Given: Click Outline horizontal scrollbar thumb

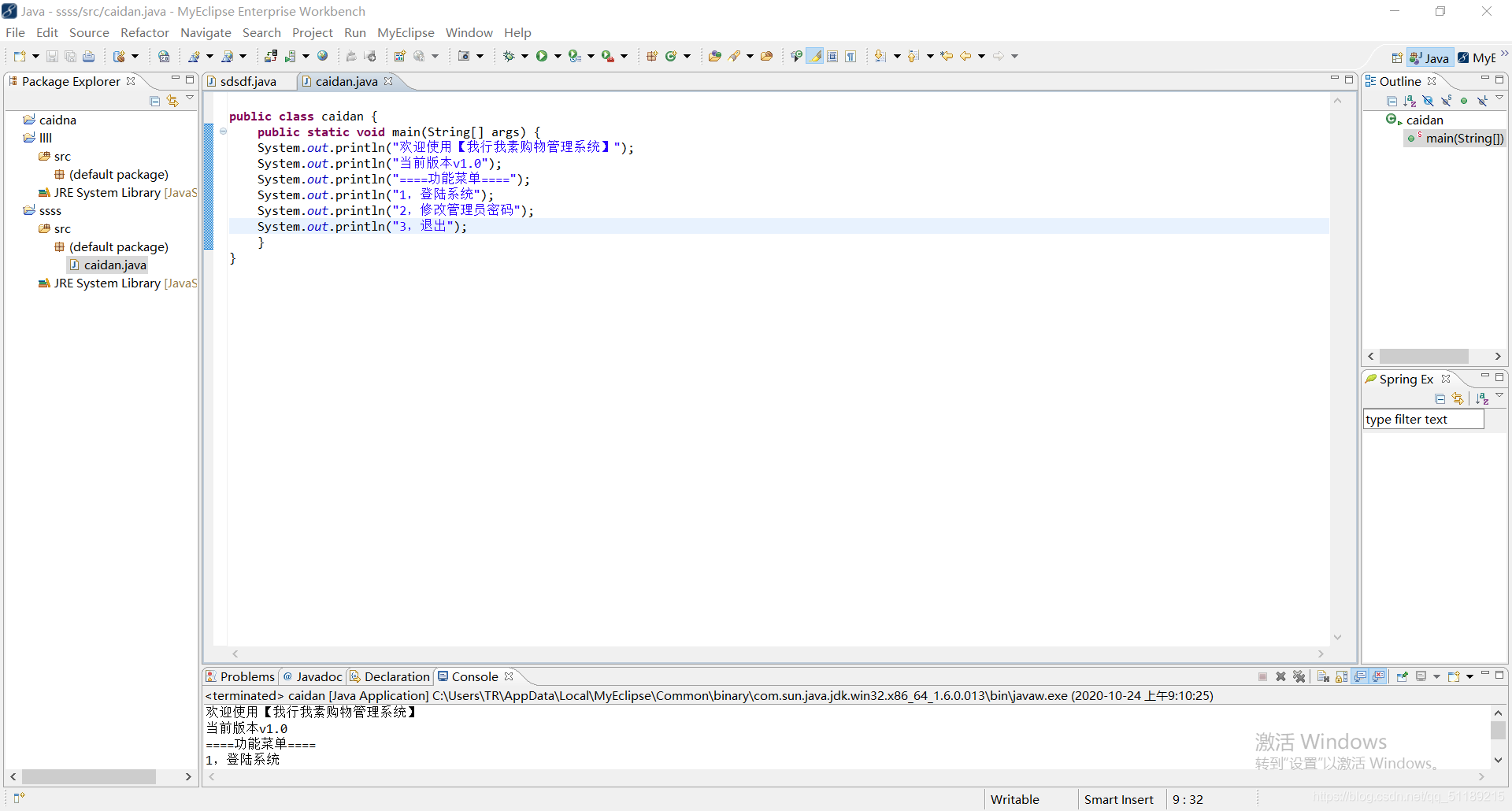Looking at the screenshot, I should pos(1424,356).
